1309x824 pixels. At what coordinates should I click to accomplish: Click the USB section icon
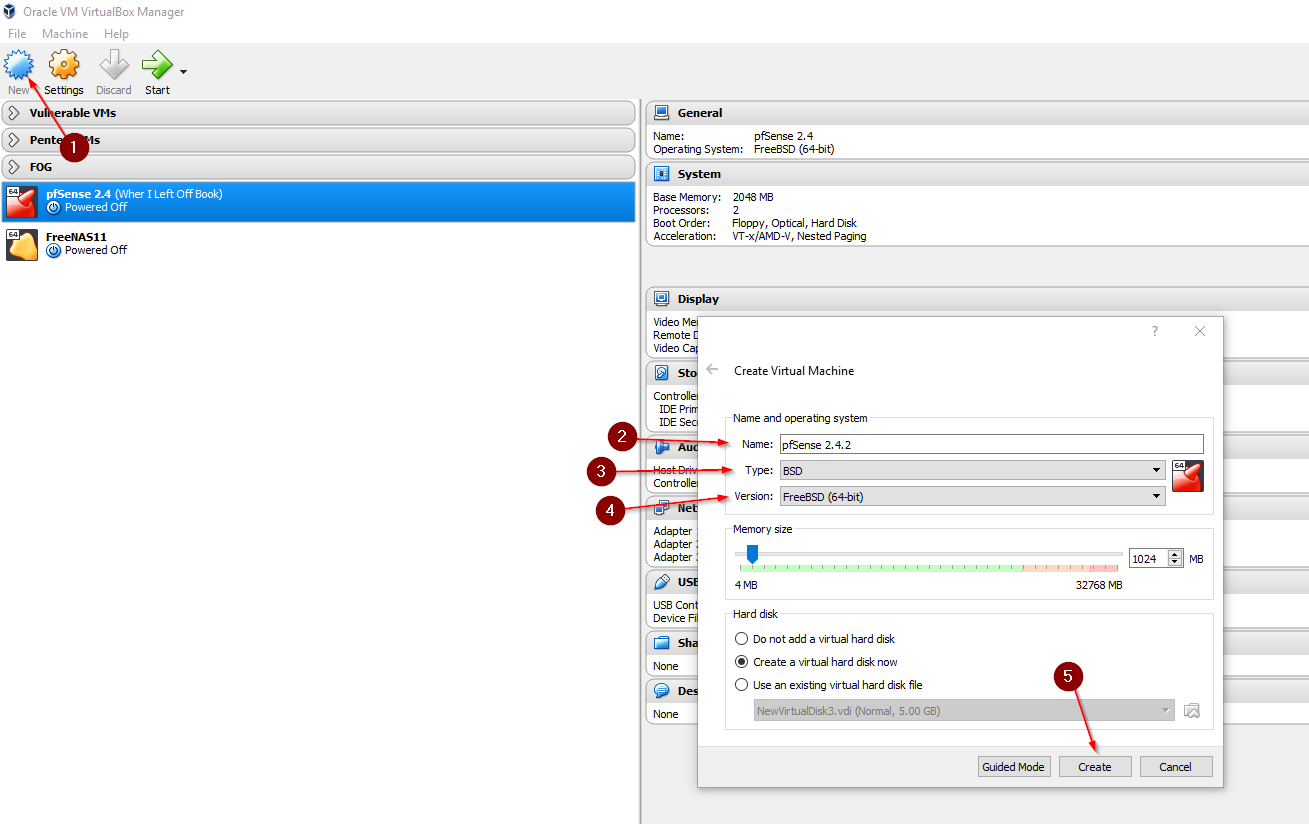point(662,582)
